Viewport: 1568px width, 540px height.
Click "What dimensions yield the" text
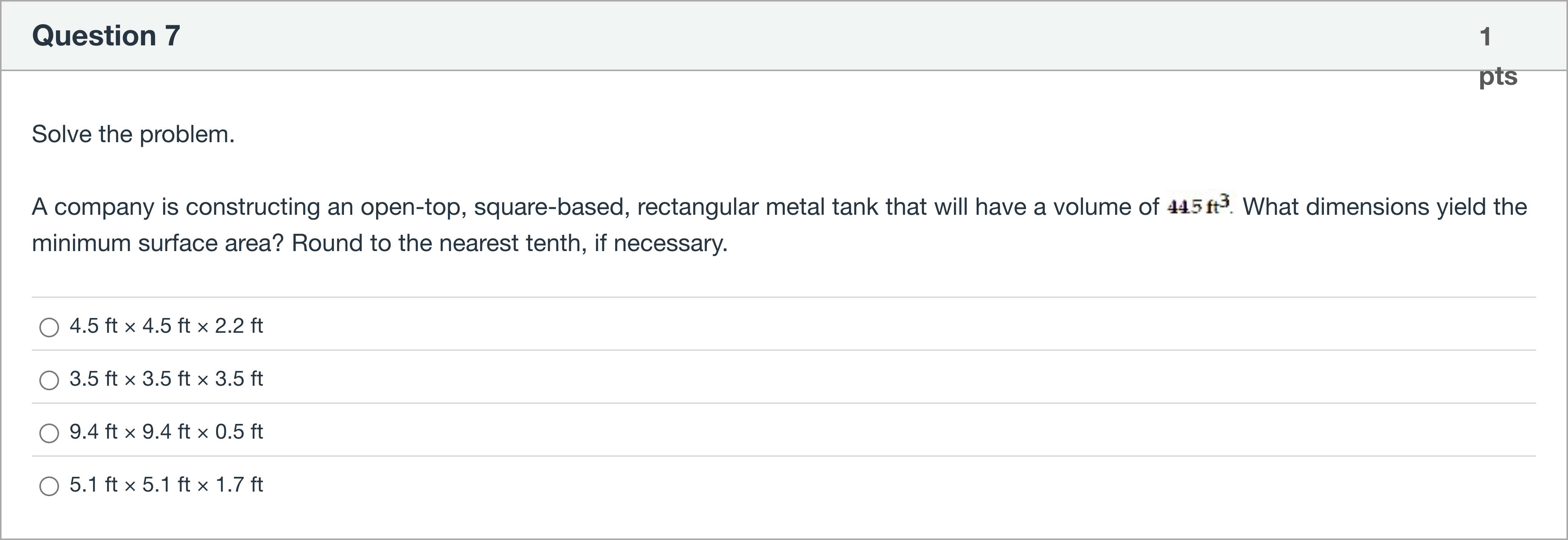coord(1384,207)
